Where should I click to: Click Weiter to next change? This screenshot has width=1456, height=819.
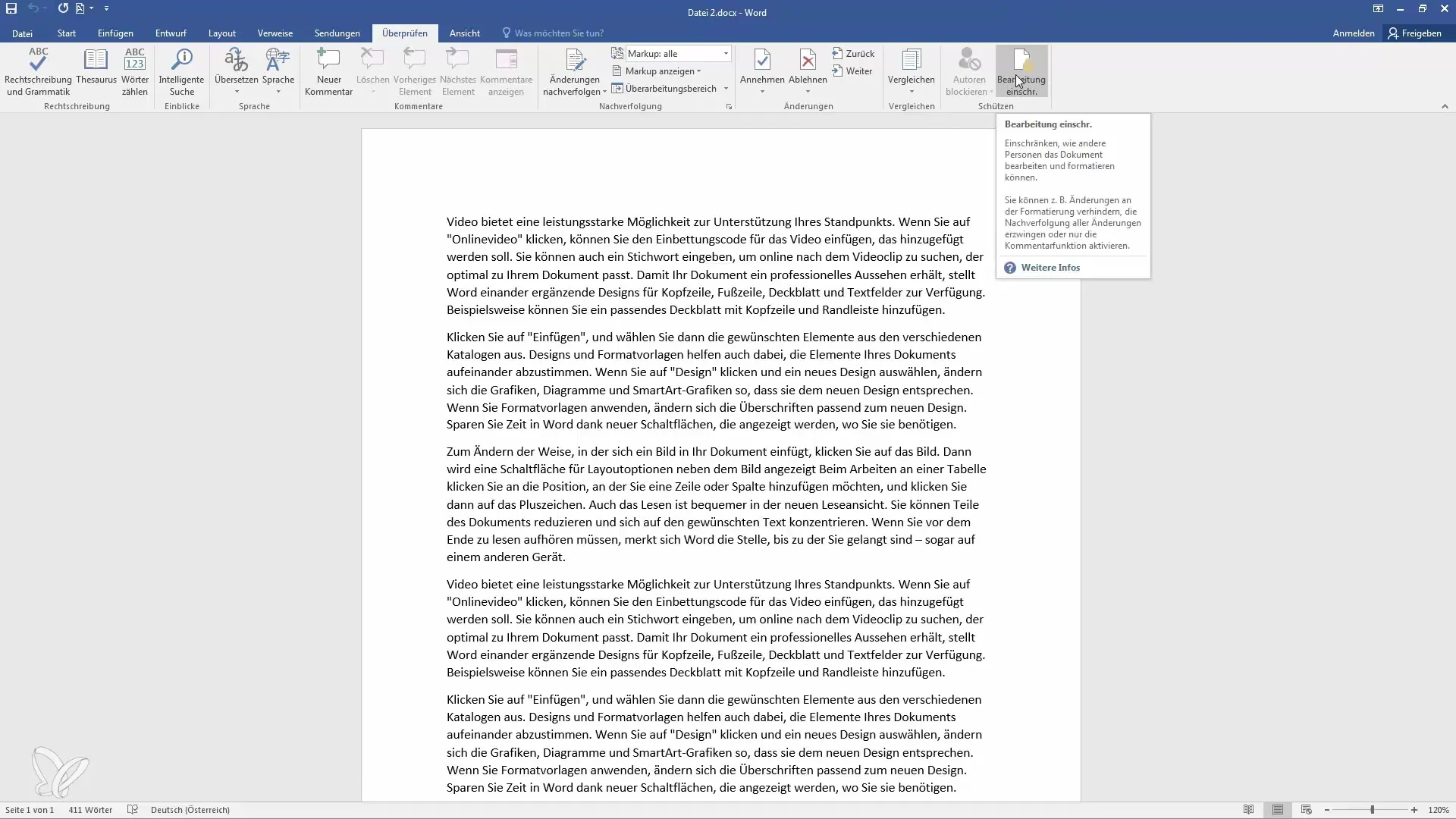point(852,71)
